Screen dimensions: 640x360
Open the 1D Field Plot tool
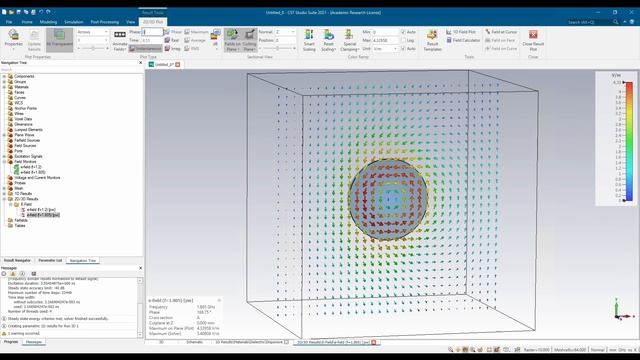click(461, 32)
